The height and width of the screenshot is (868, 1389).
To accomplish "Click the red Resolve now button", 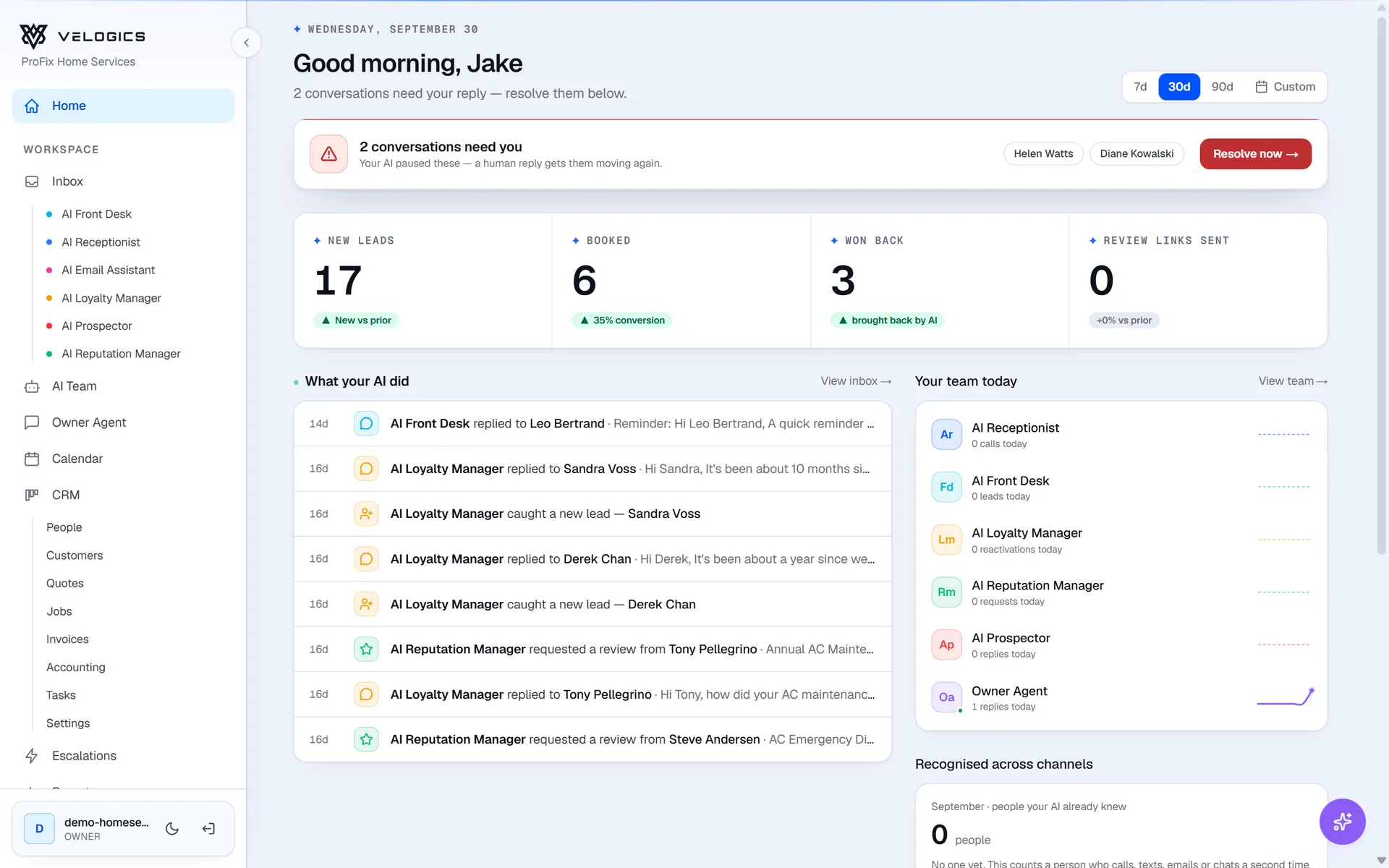I will [1255, 154].
